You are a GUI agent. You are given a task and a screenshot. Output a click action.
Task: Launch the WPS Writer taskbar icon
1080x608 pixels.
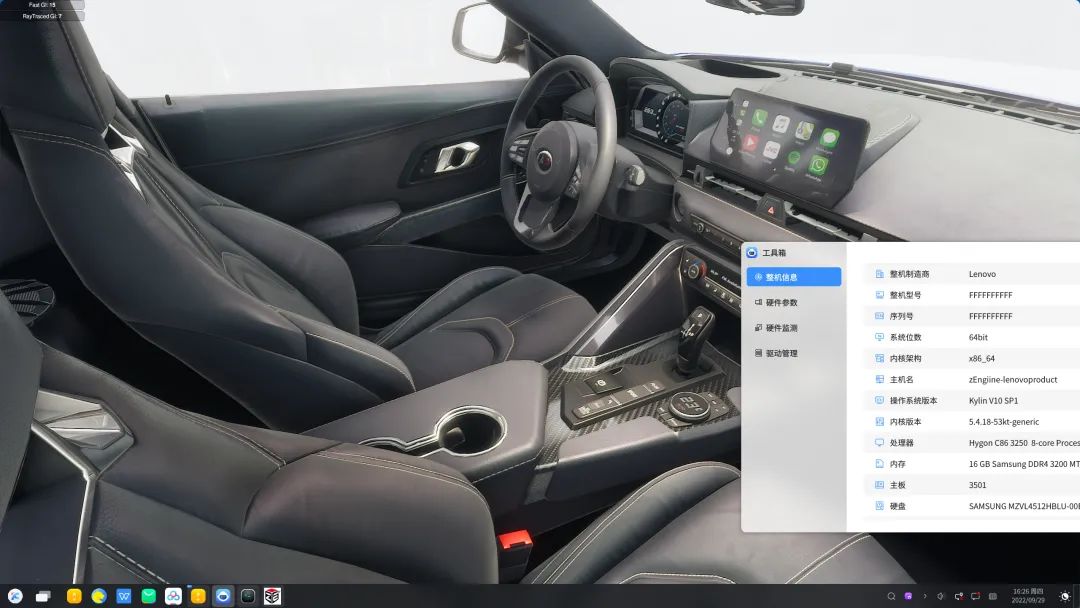(x=124, y=596)
